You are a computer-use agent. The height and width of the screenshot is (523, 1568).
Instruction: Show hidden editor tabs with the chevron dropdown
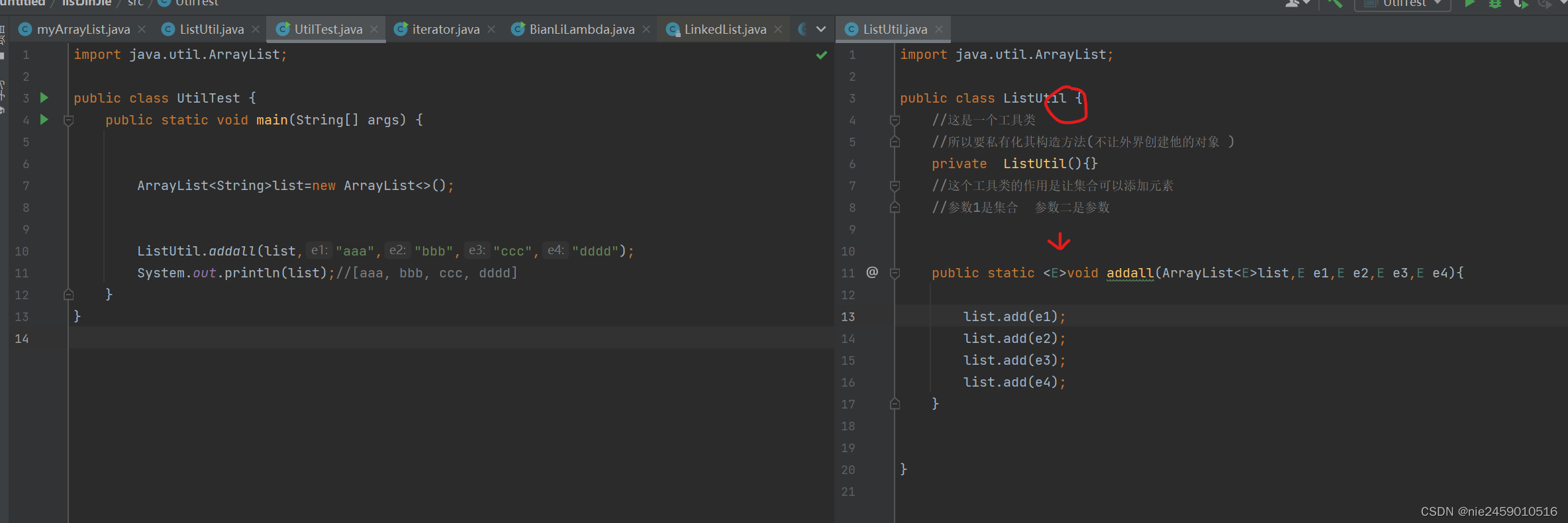821,29
